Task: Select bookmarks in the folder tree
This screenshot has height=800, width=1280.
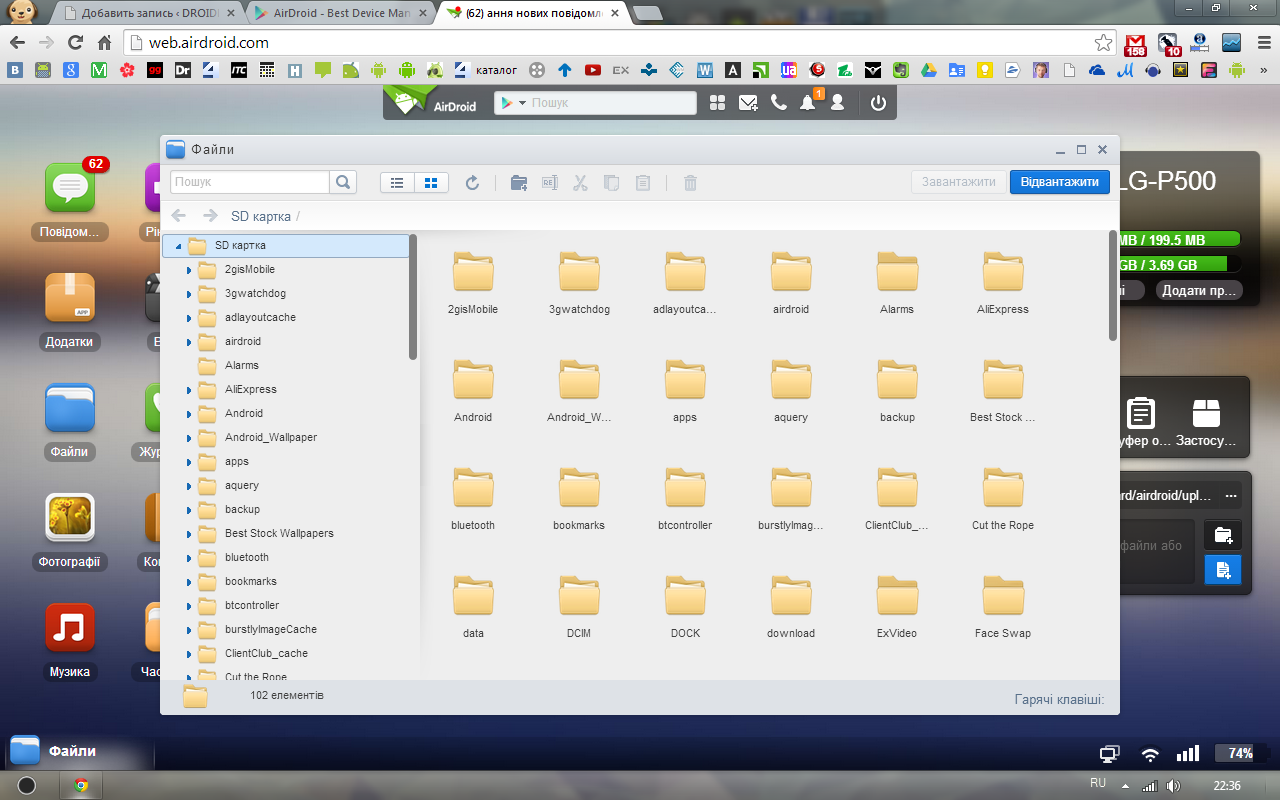Action: [x=251, y=581]
